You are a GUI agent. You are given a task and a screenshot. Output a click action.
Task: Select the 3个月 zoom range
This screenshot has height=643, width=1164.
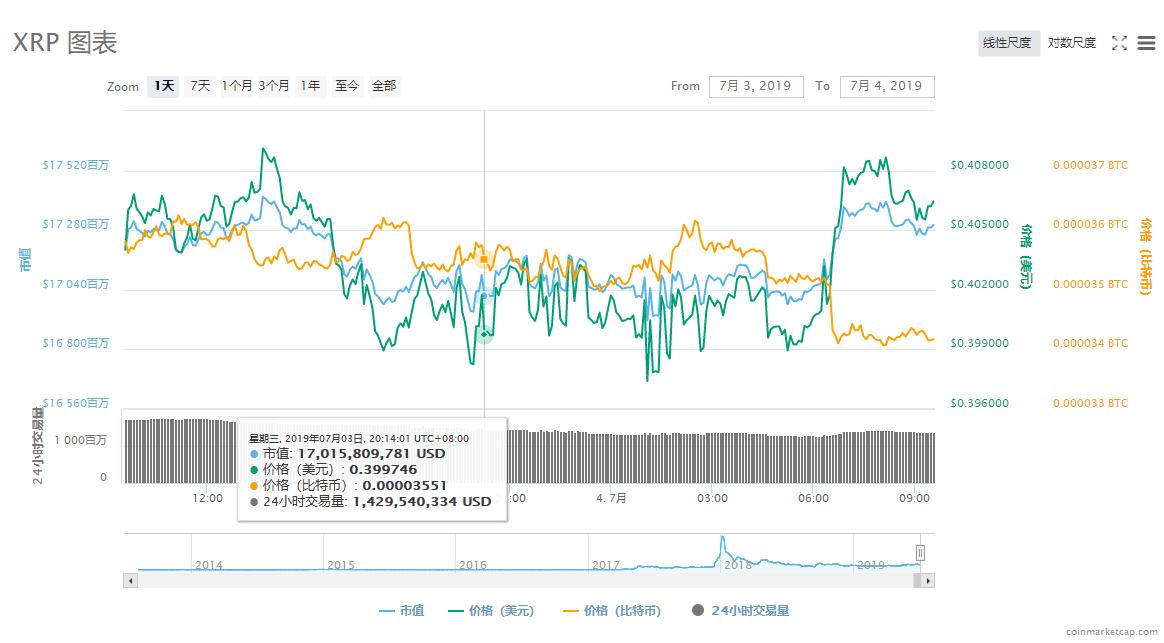click(x=274, y=86)
